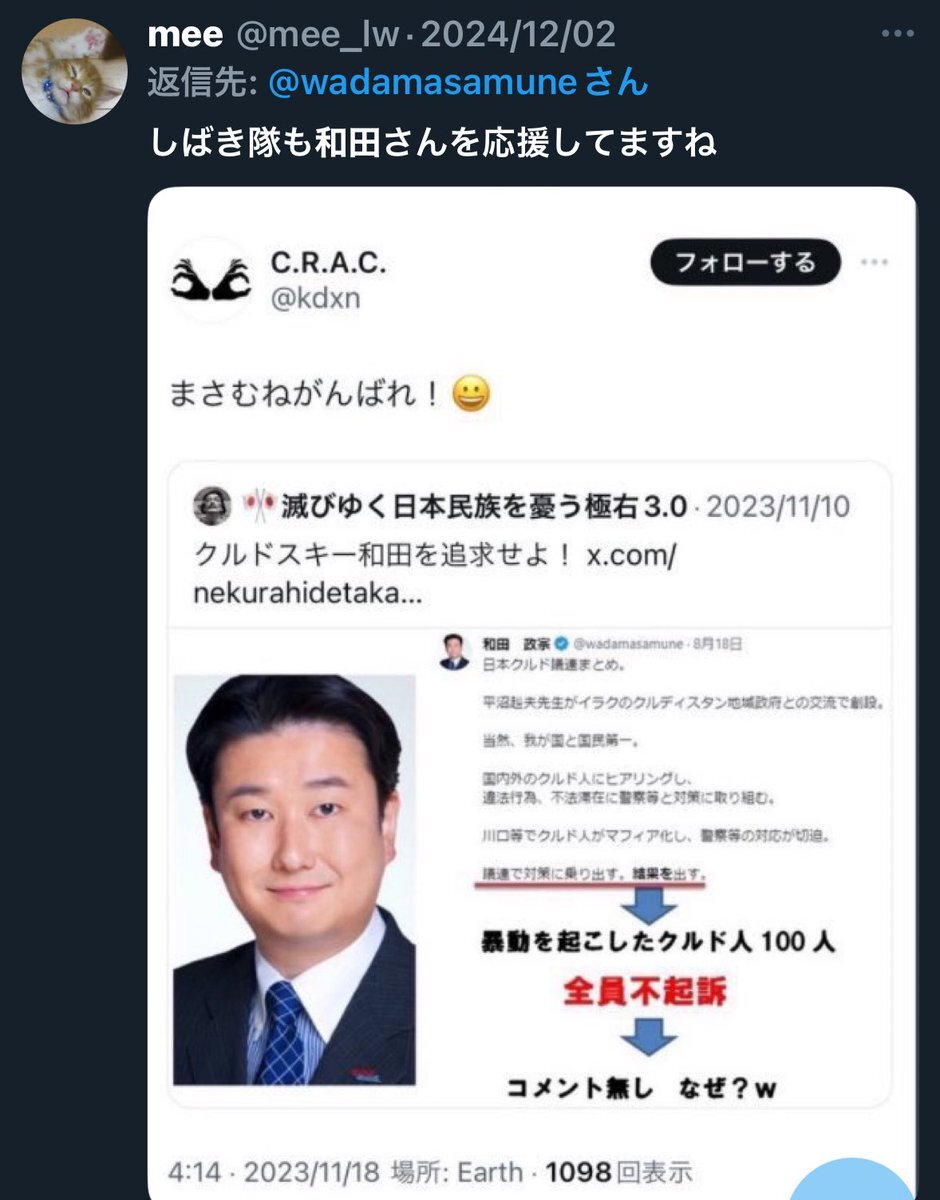Open more options on the C.R.A.C. embedded post
Image resolution: width=940 pixels, height=1200 pixels.
875,263
